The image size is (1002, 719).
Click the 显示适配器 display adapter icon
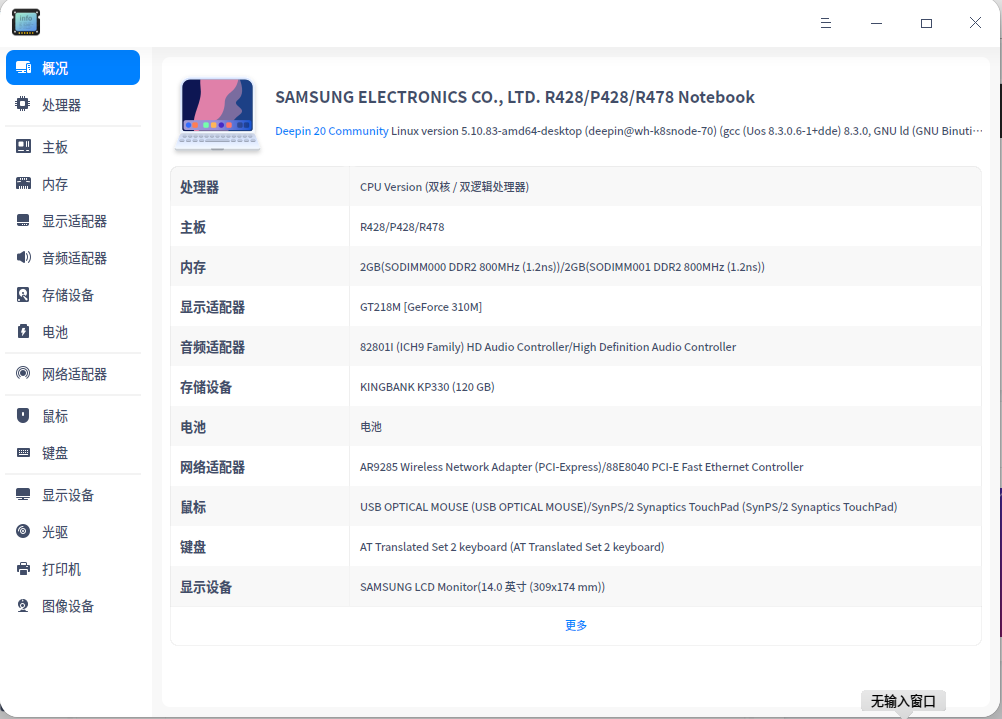[x=23, y=220]
